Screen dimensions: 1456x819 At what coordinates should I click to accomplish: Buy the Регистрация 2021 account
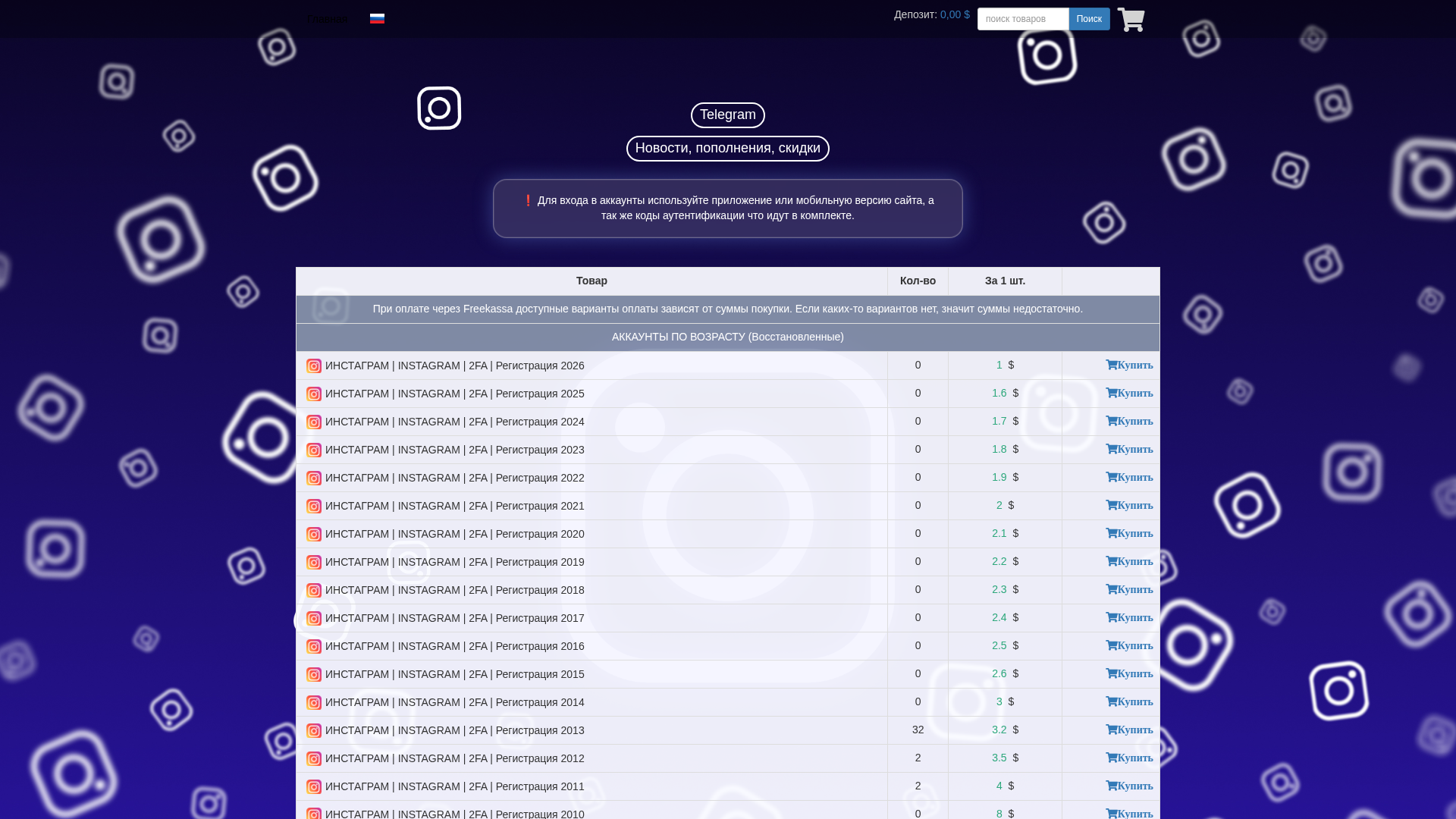1129,506
